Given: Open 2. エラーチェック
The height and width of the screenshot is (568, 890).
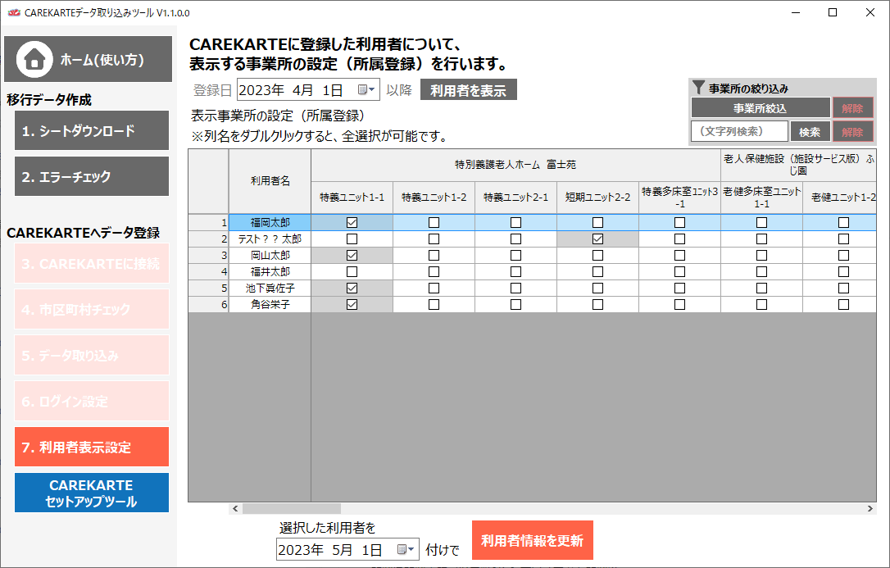Looking at the screenshot, I should (92, 176).
